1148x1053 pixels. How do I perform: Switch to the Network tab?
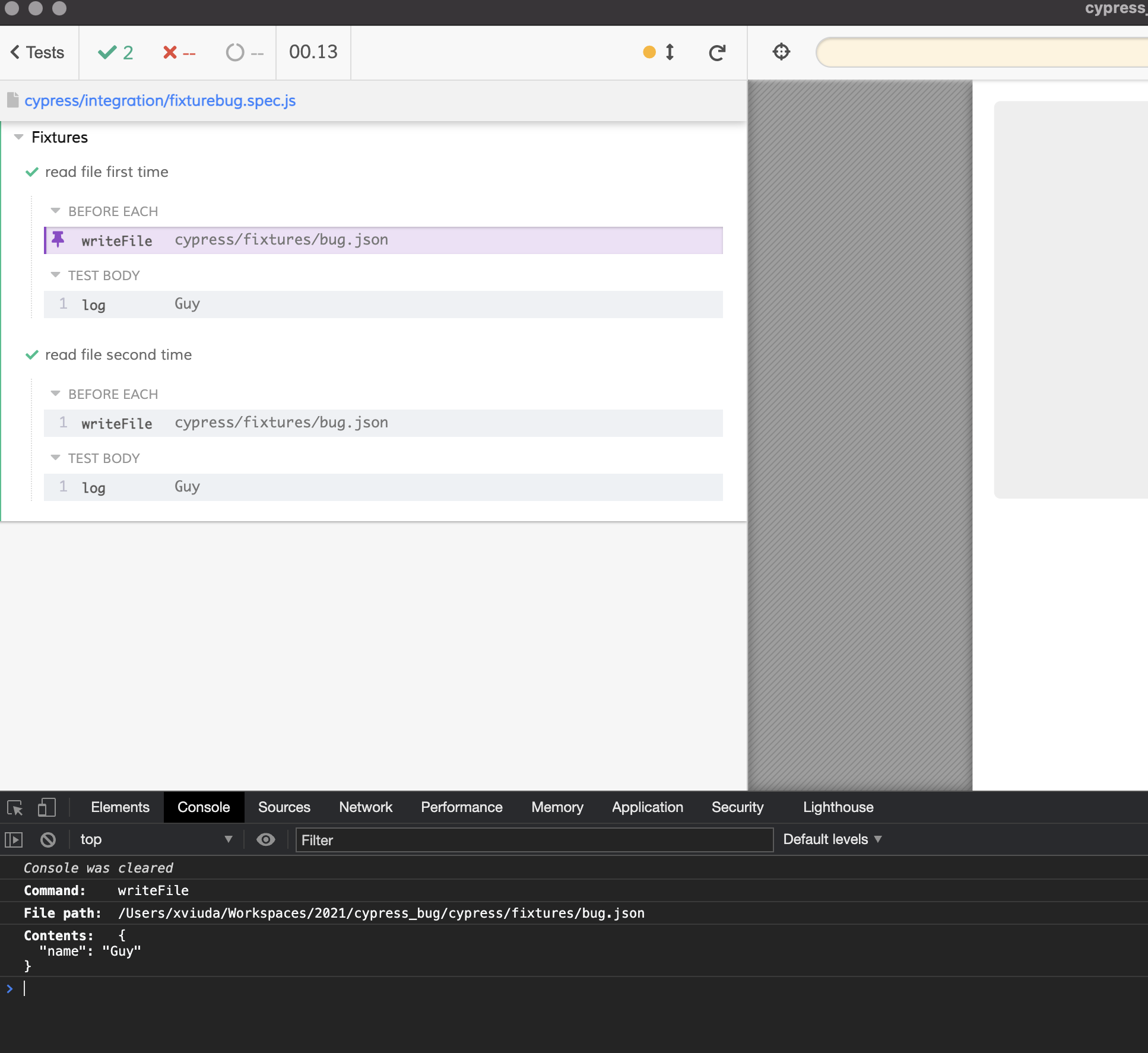[366, 807]
